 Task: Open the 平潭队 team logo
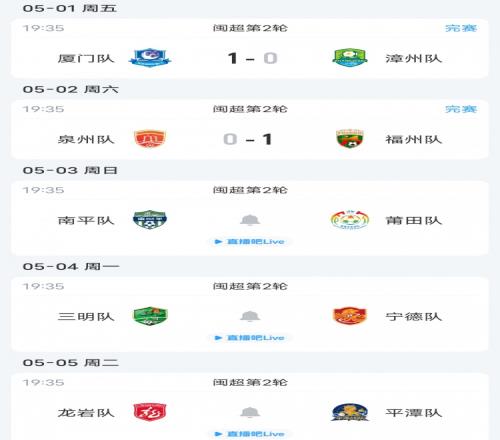point(350,412)
